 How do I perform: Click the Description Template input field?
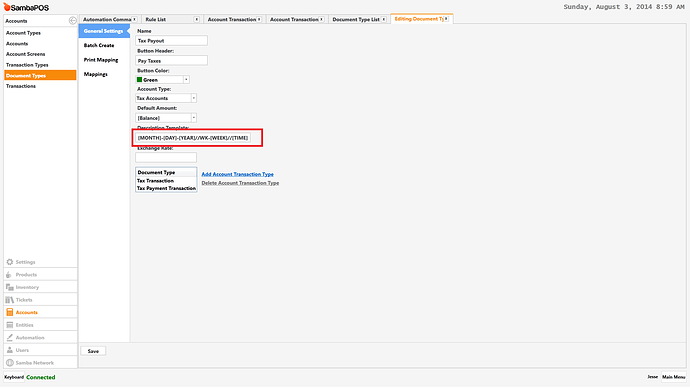pos(193,138)
